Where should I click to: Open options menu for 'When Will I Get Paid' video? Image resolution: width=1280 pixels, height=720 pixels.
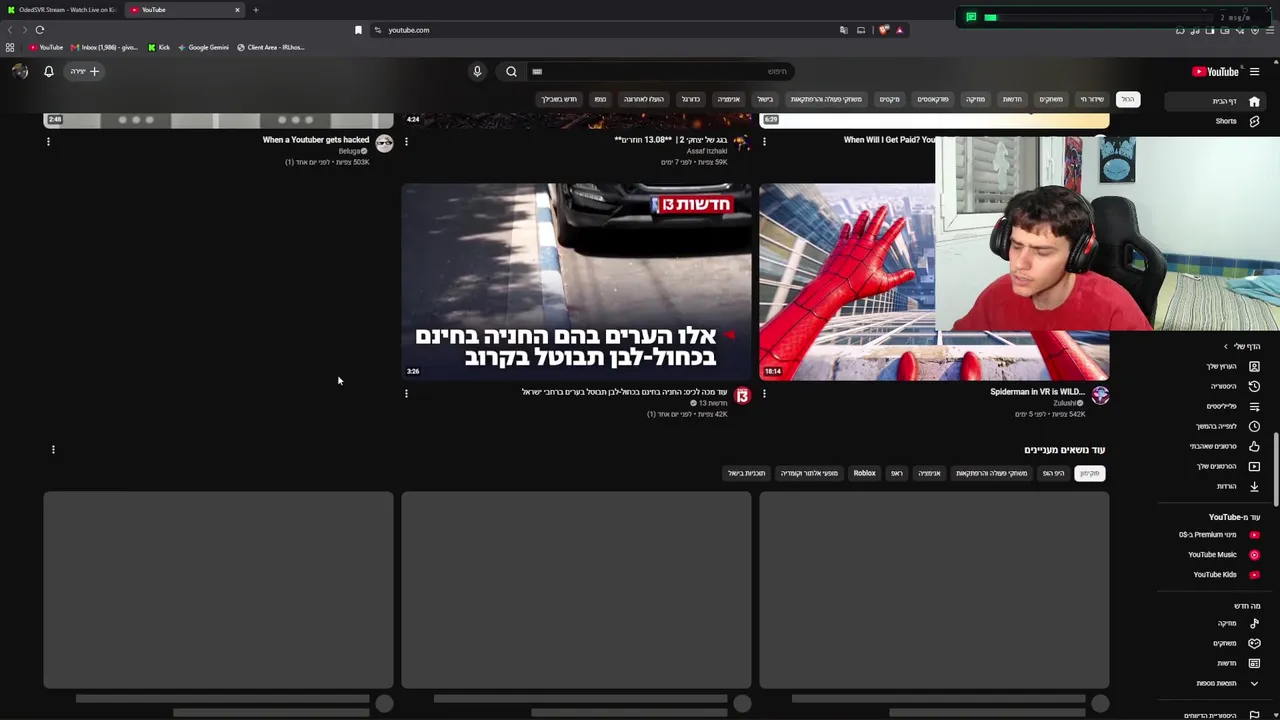[x=764, y=141]
